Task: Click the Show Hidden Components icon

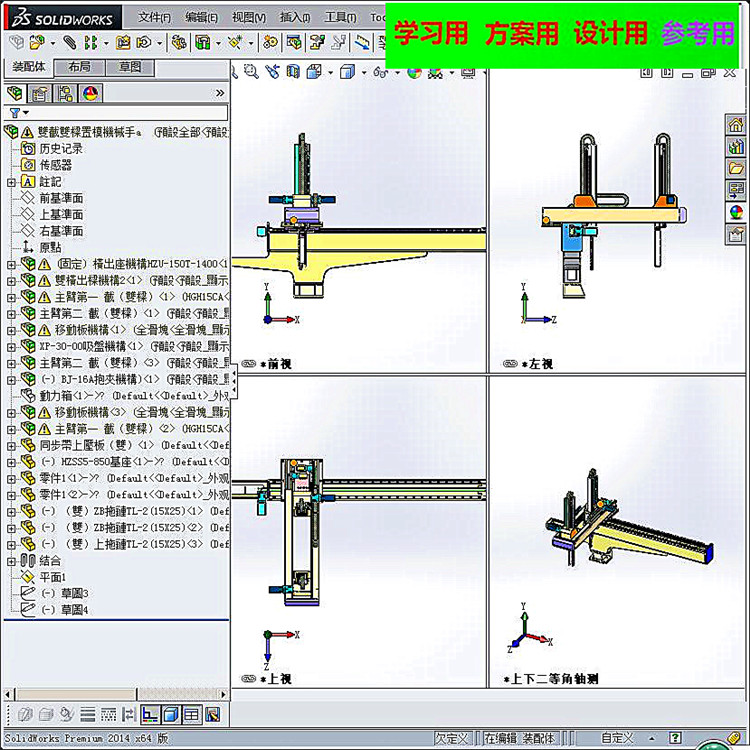Action: click(x=179, y=43)
